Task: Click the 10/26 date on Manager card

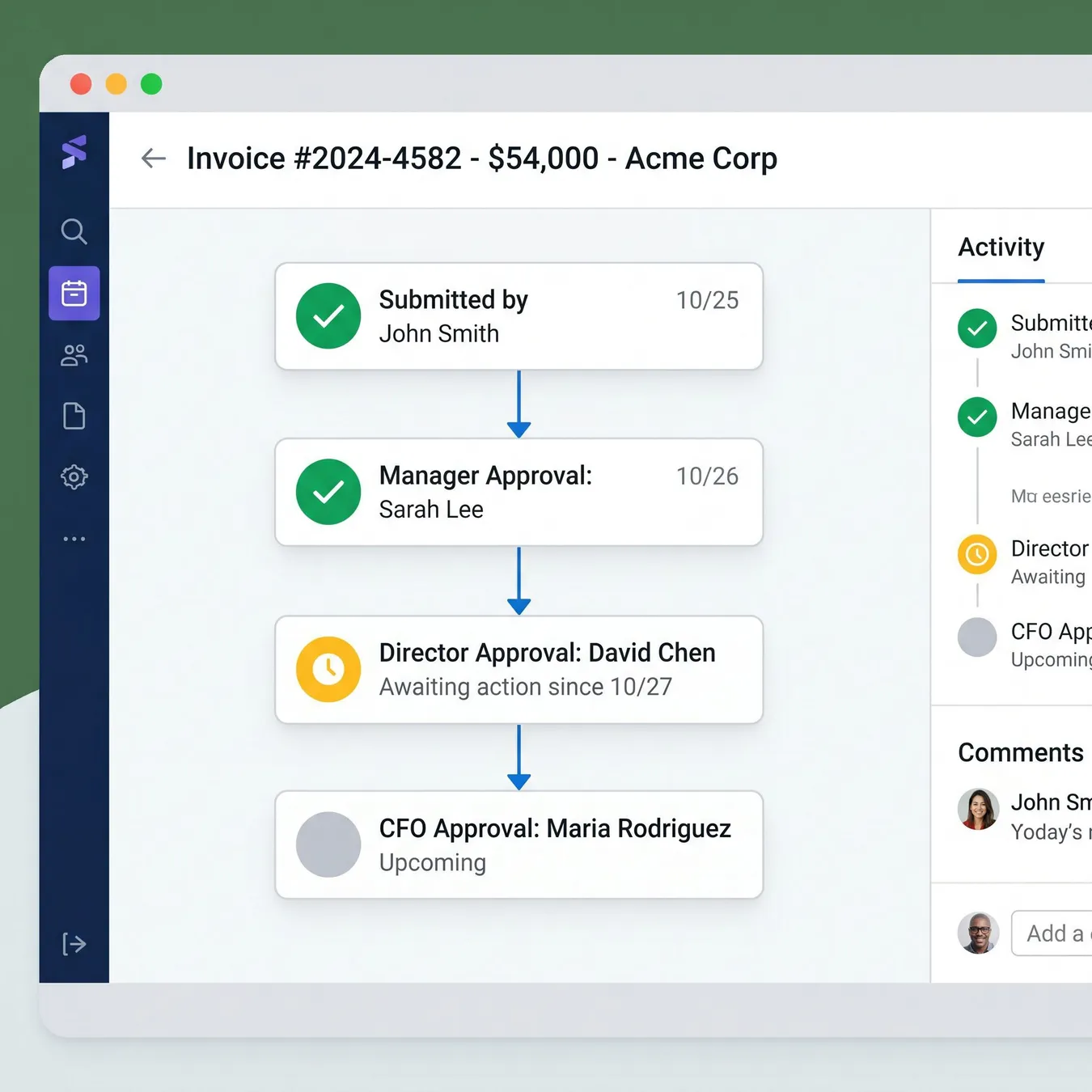Action: 707,476
